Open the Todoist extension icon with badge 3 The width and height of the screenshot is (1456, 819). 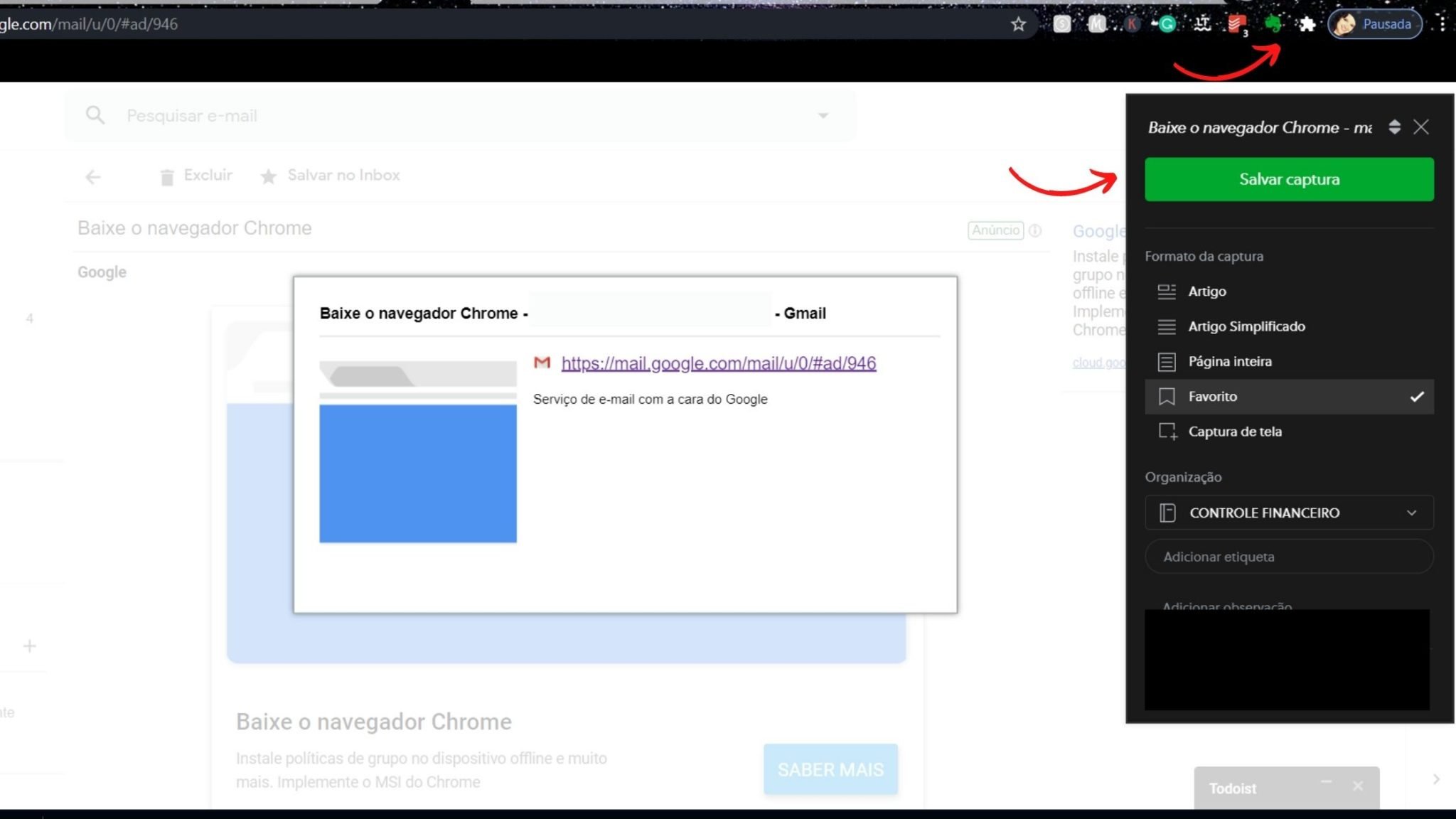click(1237, 26)
